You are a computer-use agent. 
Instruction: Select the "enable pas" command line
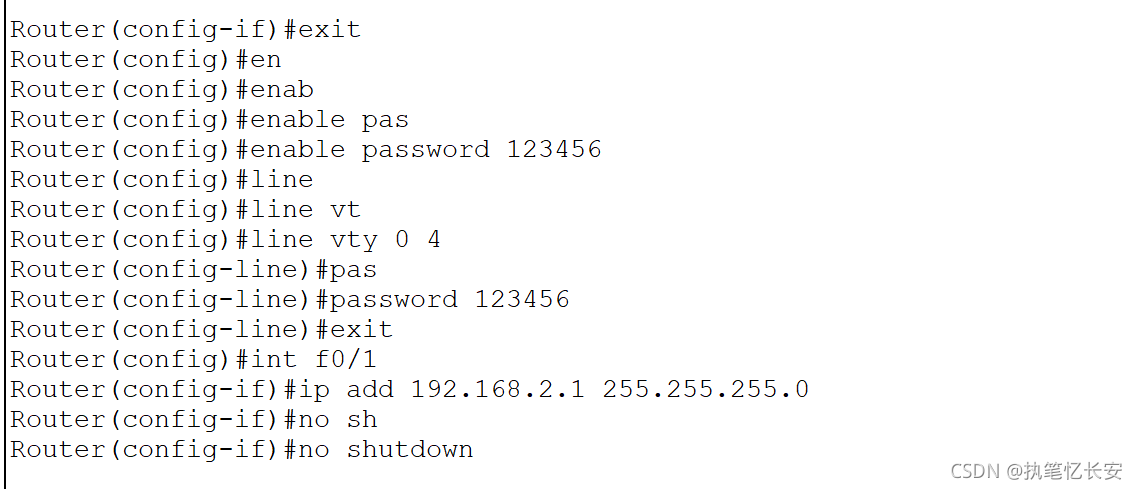pyautogui.click(x=209, y=119)
